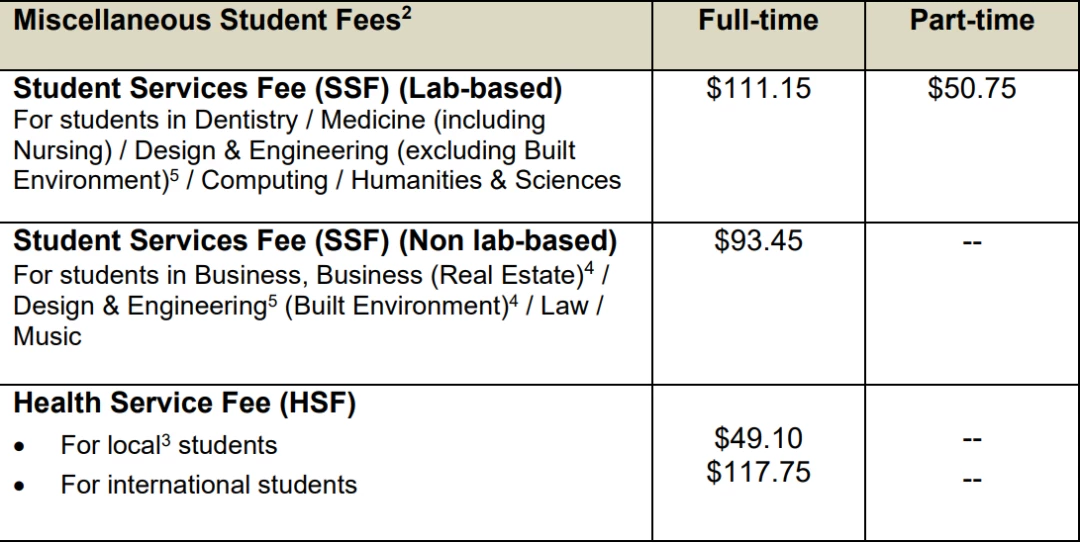
Task: Select the Part-time column header
Action: click(972, 20)
